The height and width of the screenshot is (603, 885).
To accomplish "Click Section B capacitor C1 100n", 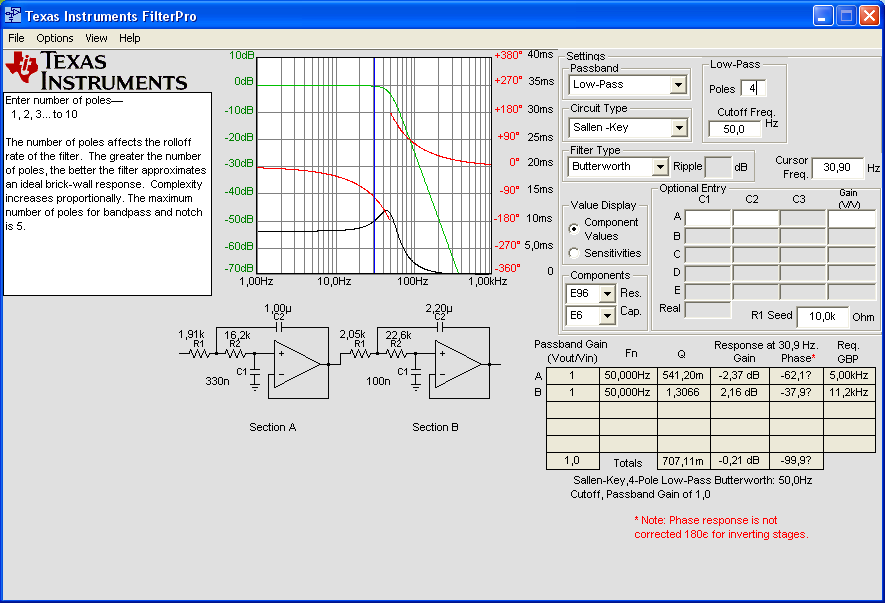I will tap(416, 372).
